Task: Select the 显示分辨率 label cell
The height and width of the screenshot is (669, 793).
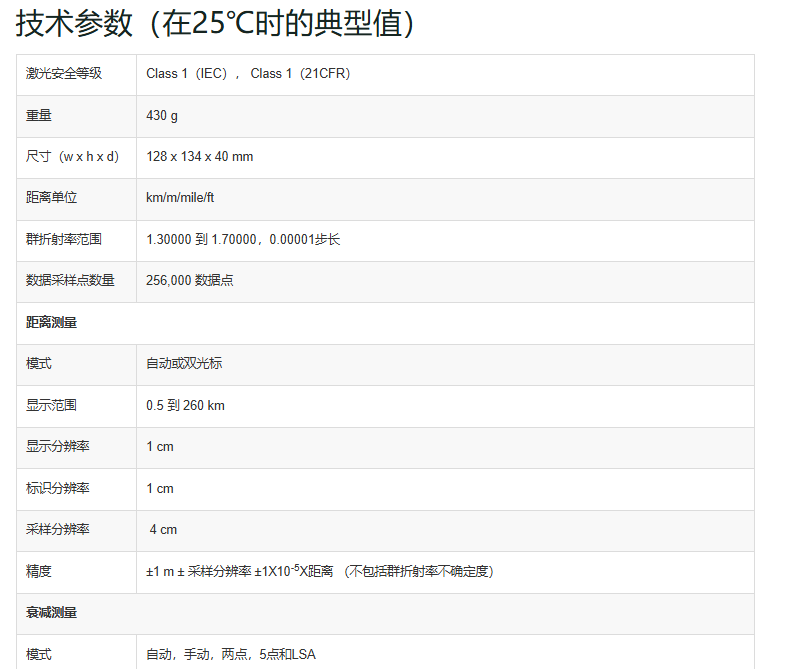Action: pyautogui.click(x=76, y=448)
